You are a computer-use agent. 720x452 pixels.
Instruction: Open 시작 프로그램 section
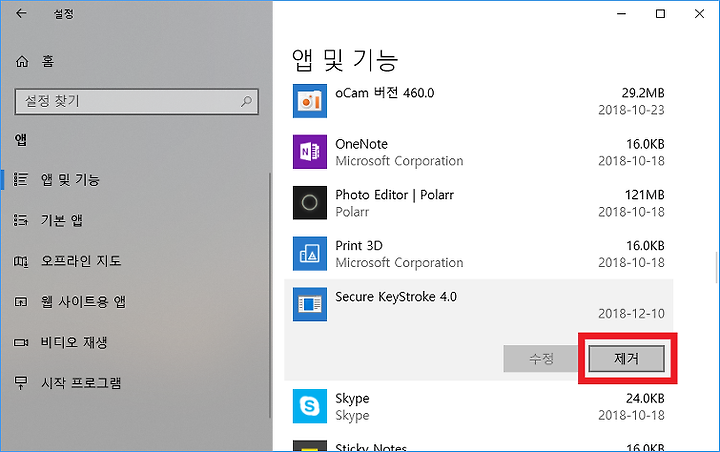(x=81, y=383)
